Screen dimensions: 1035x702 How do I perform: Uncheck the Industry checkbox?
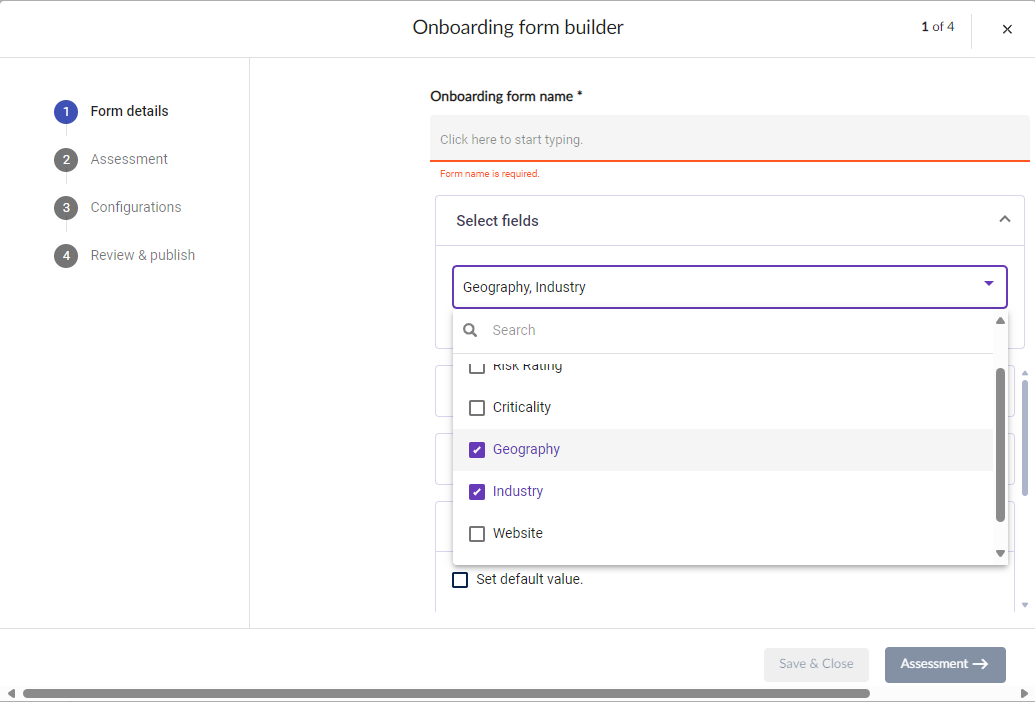click(477, 491)
